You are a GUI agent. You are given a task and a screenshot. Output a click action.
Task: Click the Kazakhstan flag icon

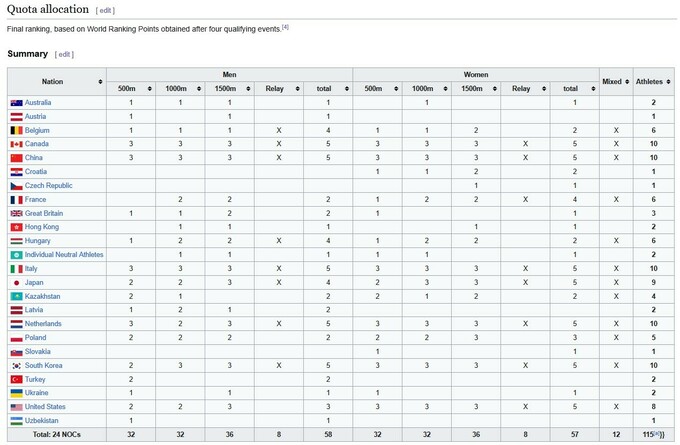tap(16, 297)
